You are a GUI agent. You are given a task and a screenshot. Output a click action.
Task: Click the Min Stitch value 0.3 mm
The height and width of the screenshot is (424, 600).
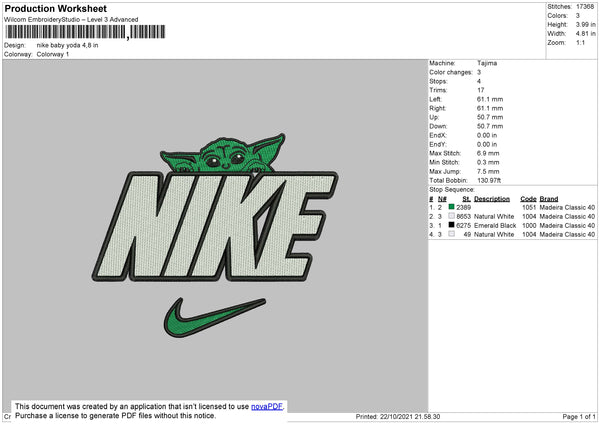pyautogui.click(x=488, y=162)
